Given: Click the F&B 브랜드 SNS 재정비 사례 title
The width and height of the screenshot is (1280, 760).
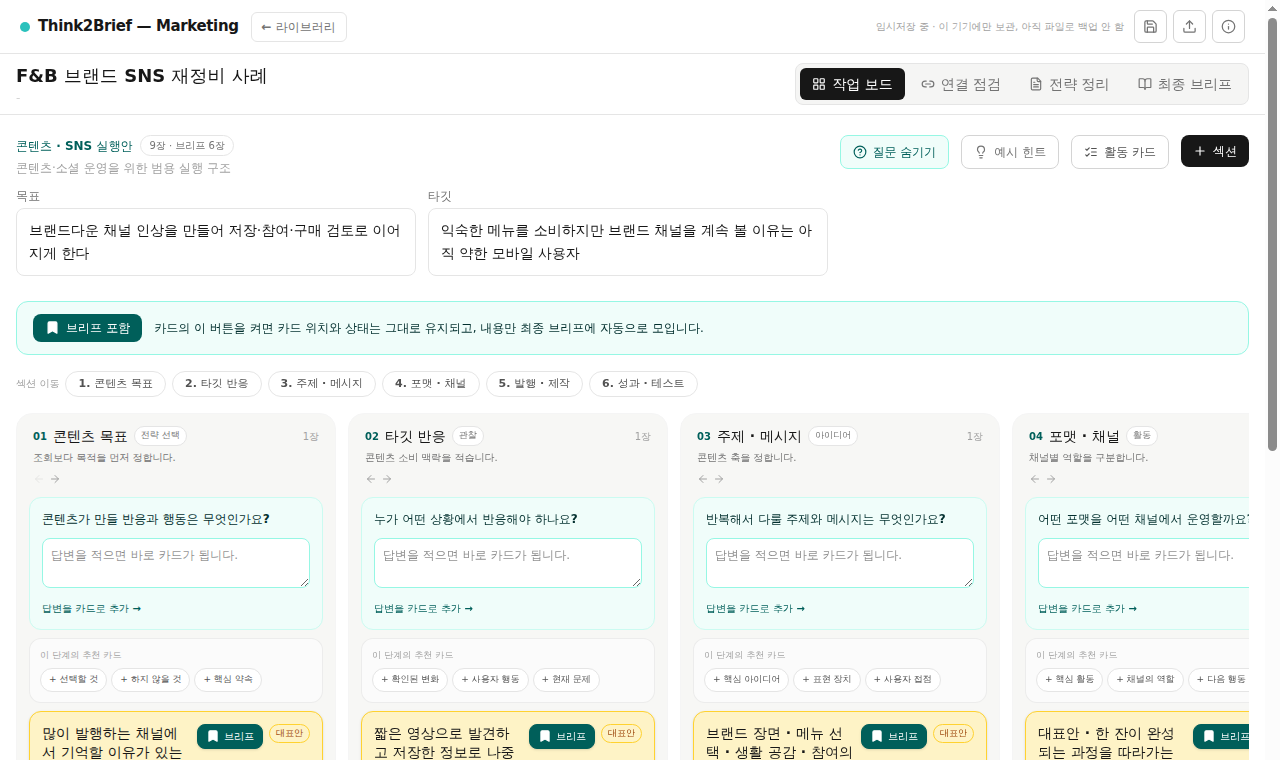Looking at the screenshot, I should tap(142, 76).
